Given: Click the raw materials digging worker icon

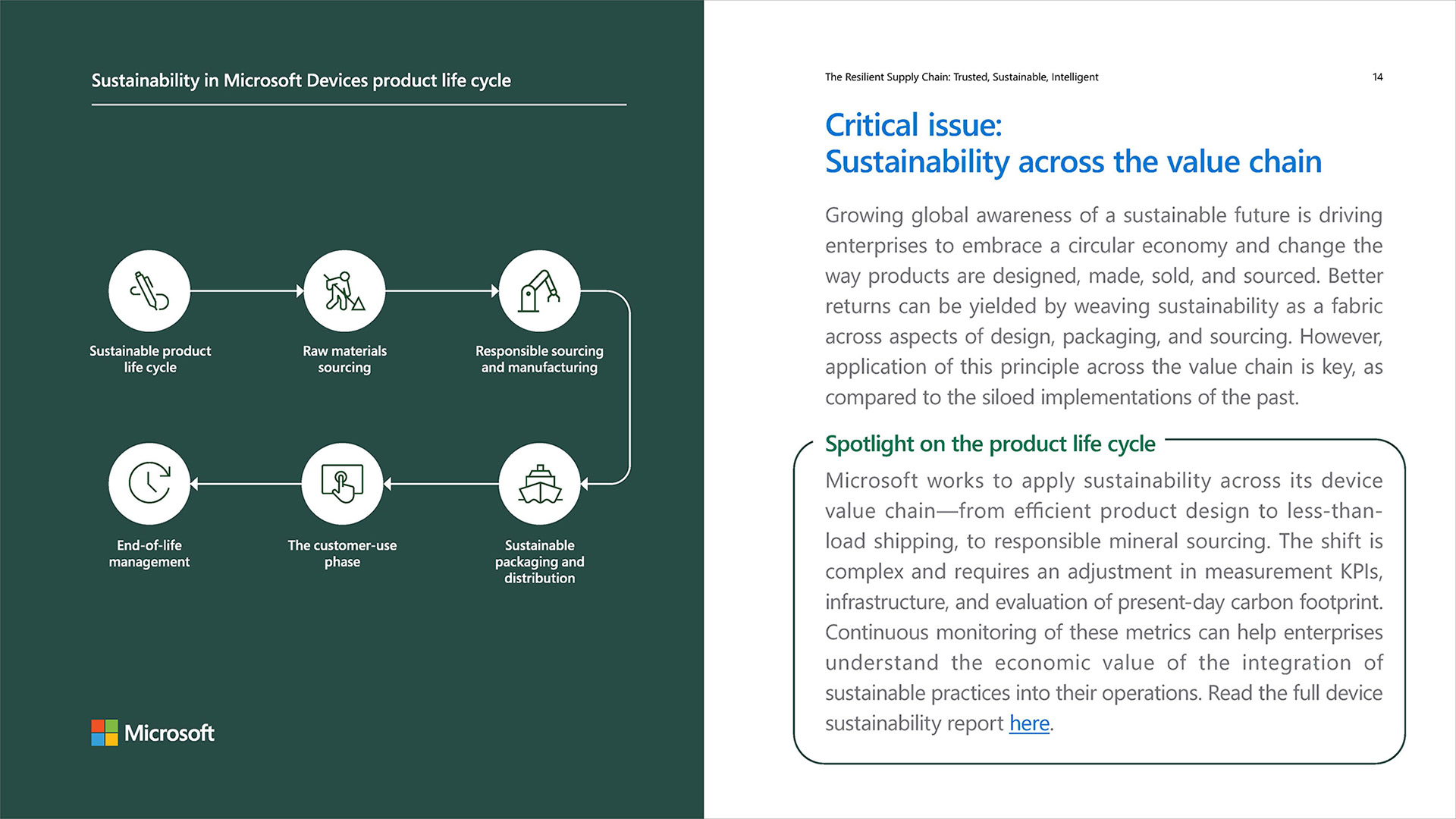Looking at the screenshot, I should pyautogui.click(x=344, y=290).
